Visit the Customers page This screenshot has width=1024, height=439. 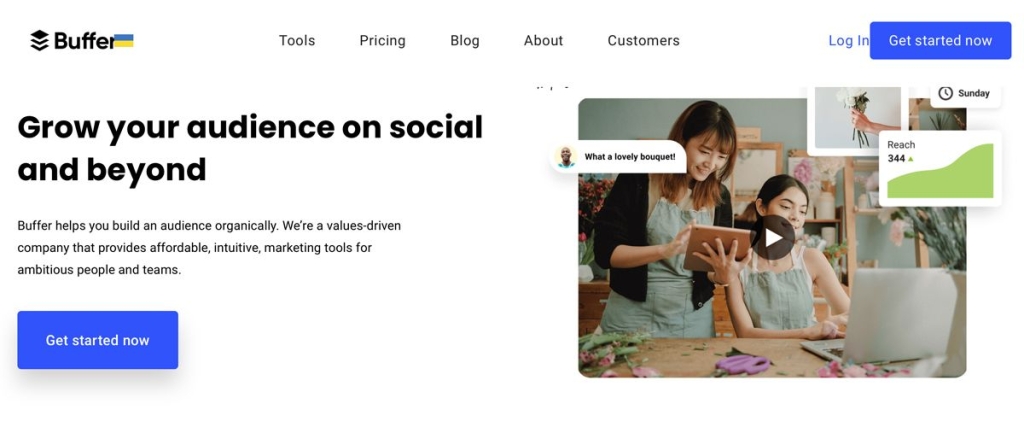click(x=643, y=41)
